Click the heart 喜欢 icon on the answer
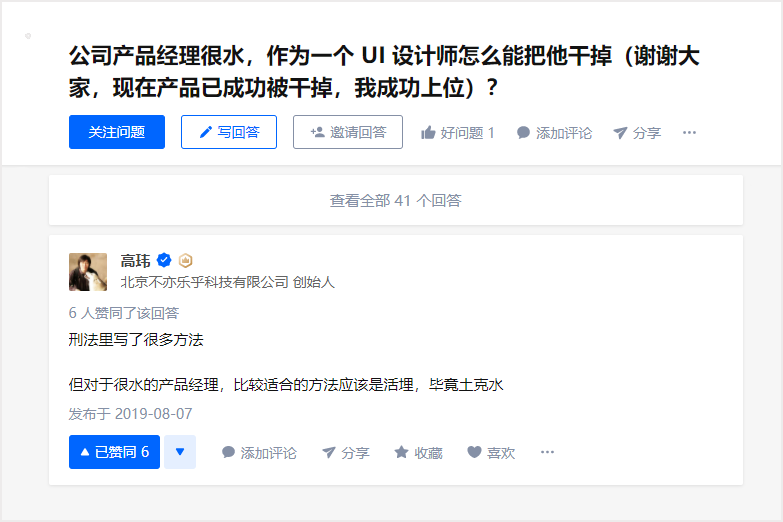 474,452
